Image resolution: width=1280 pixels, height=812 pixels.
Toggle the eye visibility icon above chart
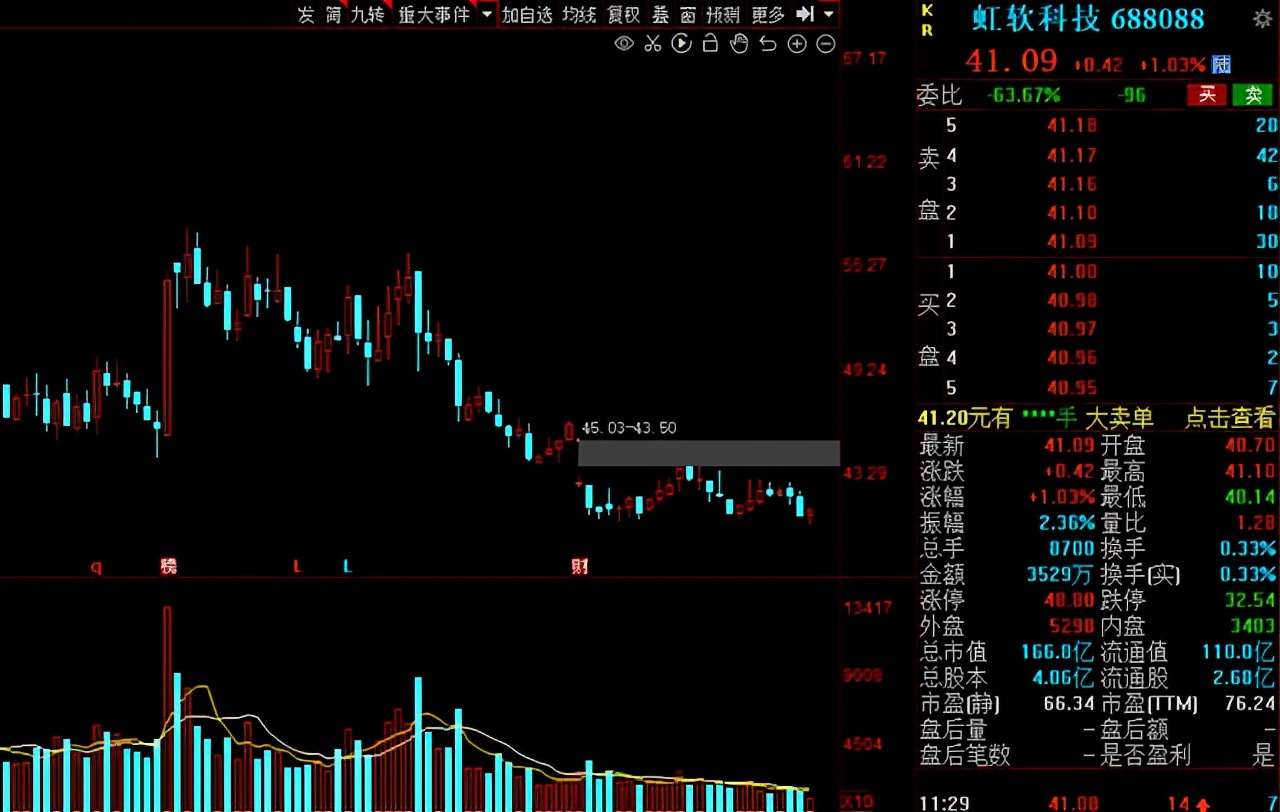[624, 43]
